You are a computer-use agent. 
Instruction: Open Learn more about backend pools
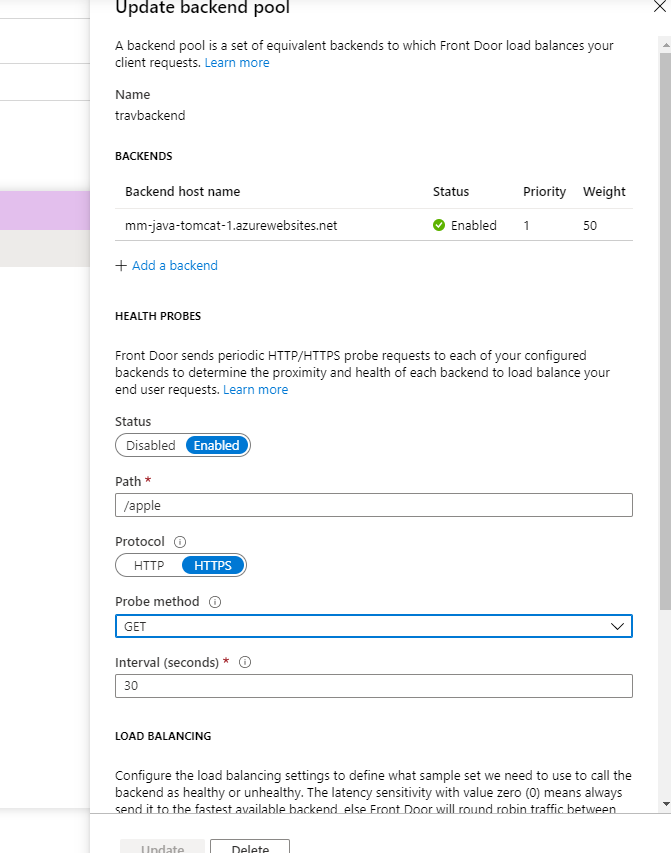pyautogui.click(x=237, y=62)
